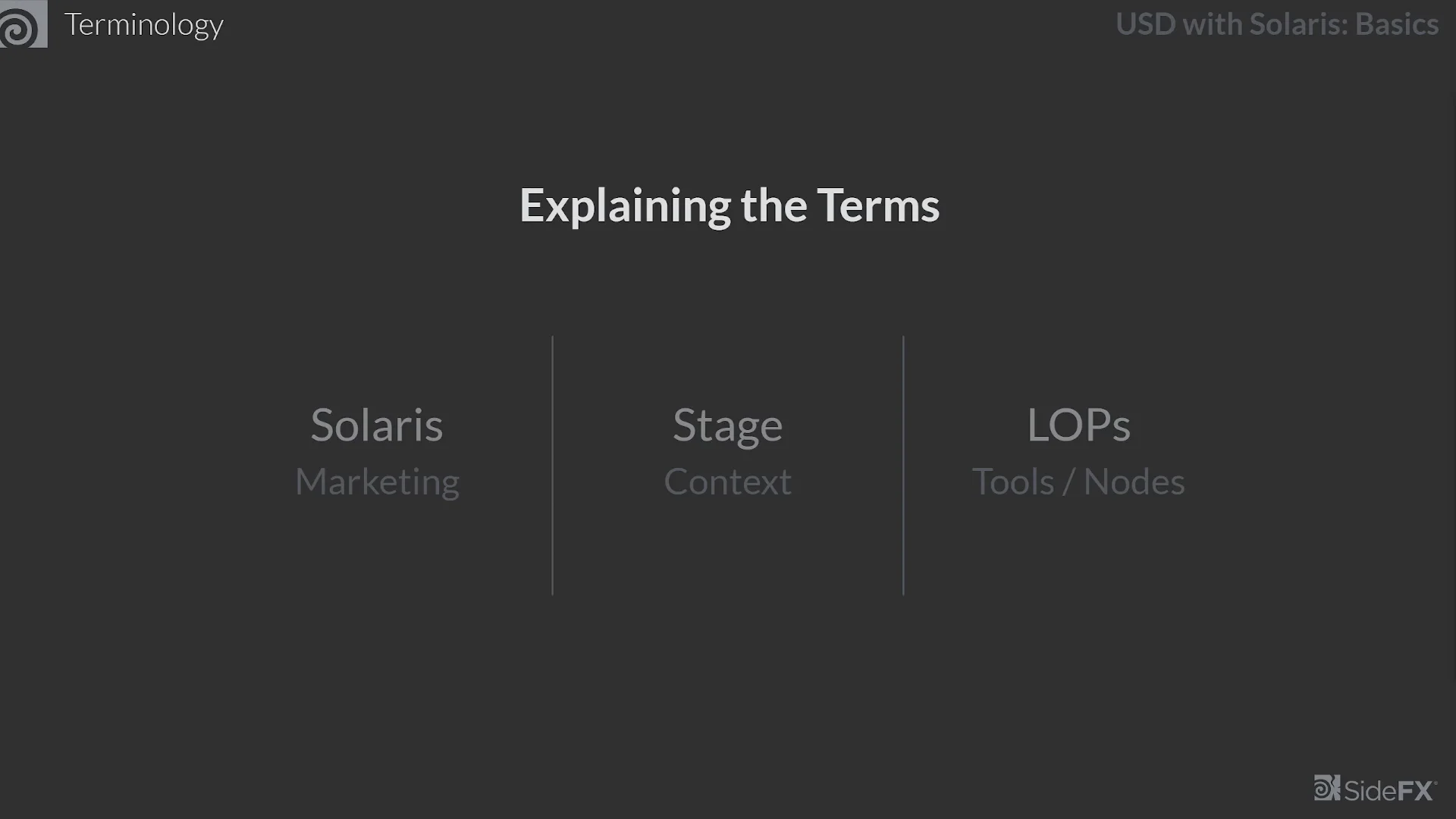Select the large Solaris term

(x=377, y=425)
